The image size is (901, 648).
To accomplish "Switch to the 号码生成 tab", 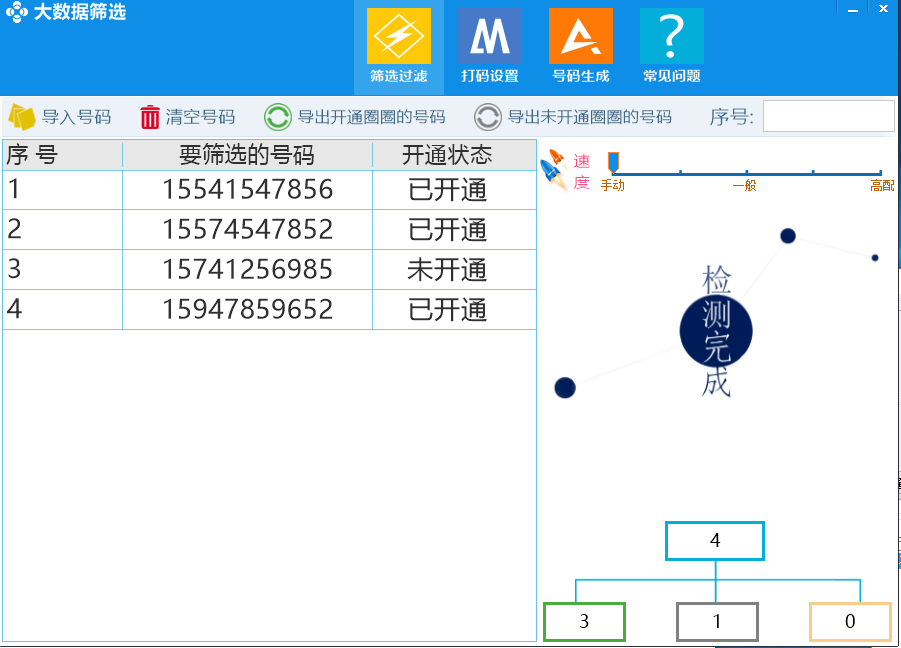I will pyautogui.click(x=580, y=45).
